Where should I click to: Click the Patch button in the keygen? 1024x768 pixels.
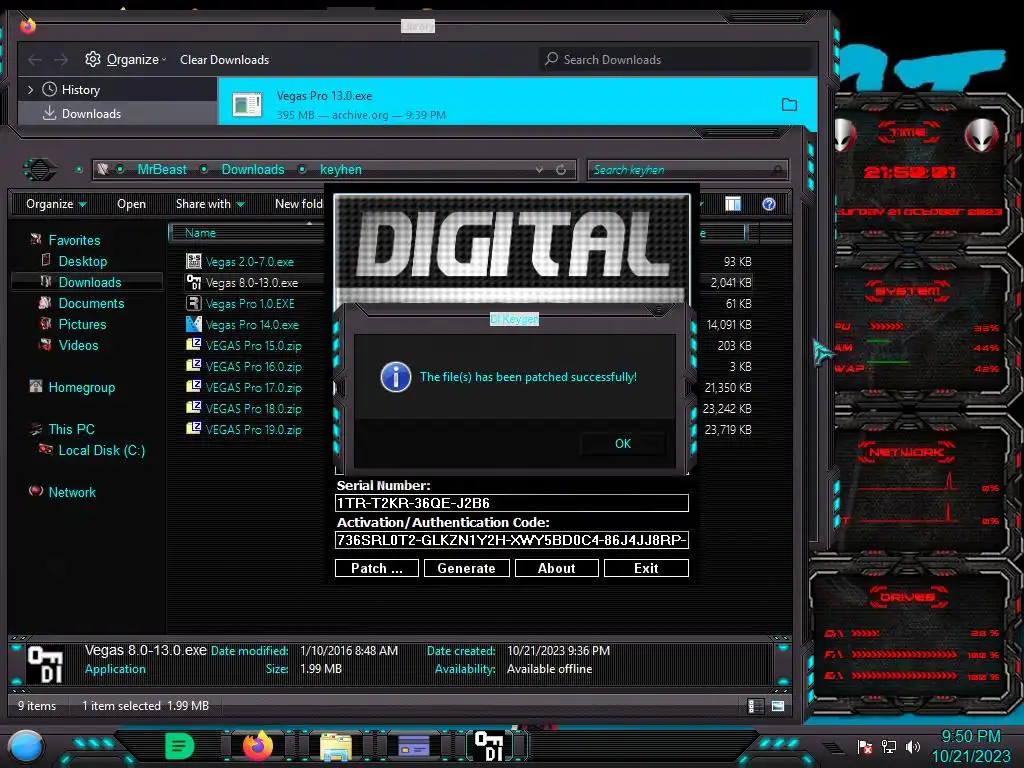[x=377, y=568]
